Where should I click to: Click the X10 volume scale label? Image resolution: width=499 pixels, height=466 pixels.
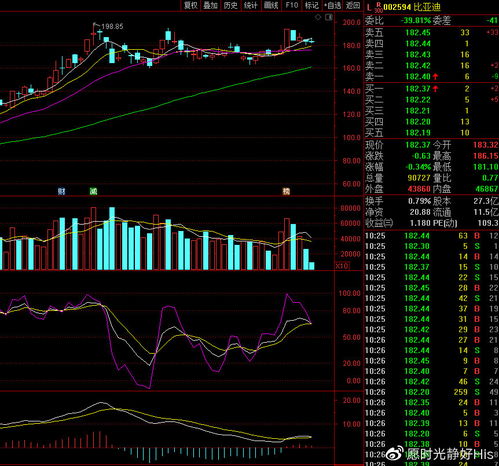[x=342, y=266]
